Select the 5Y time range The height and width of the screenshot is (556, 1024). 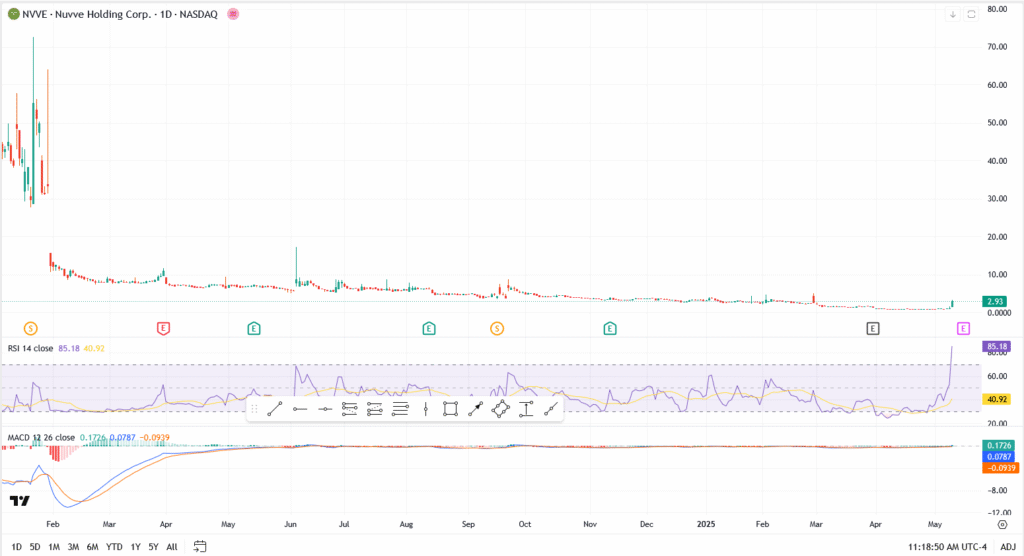tap(153, 547)
